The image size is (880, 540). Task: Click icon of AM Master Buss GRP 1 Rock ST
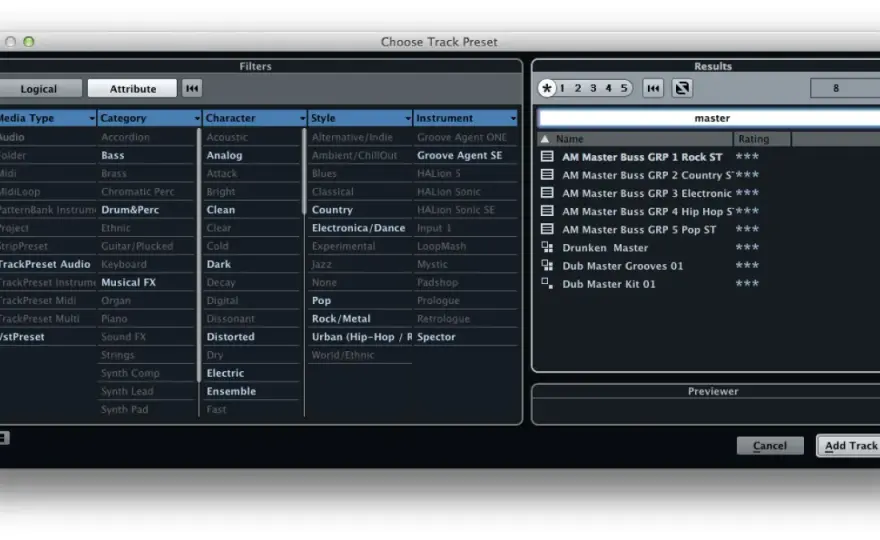click(x=547, y=157)
